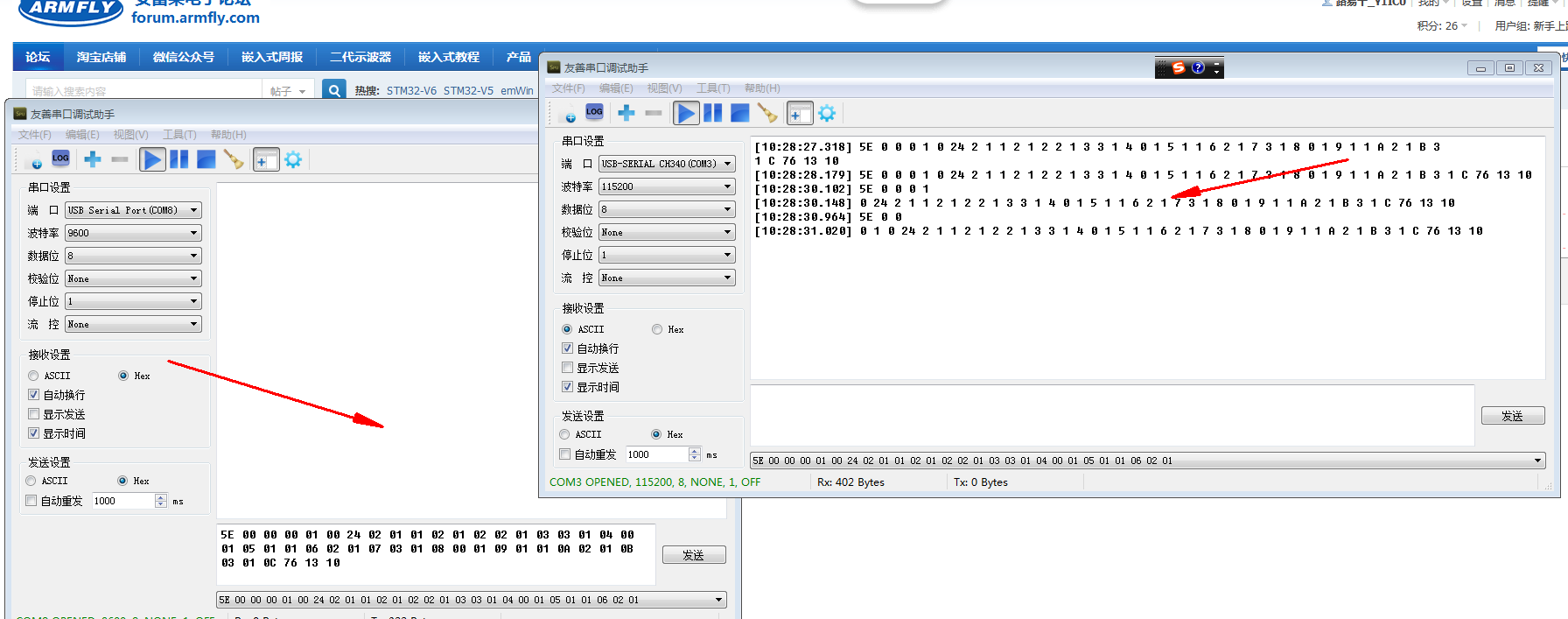
Task: Open 工具(T) menu in COM3 window
Action: (x=713, y=88)
